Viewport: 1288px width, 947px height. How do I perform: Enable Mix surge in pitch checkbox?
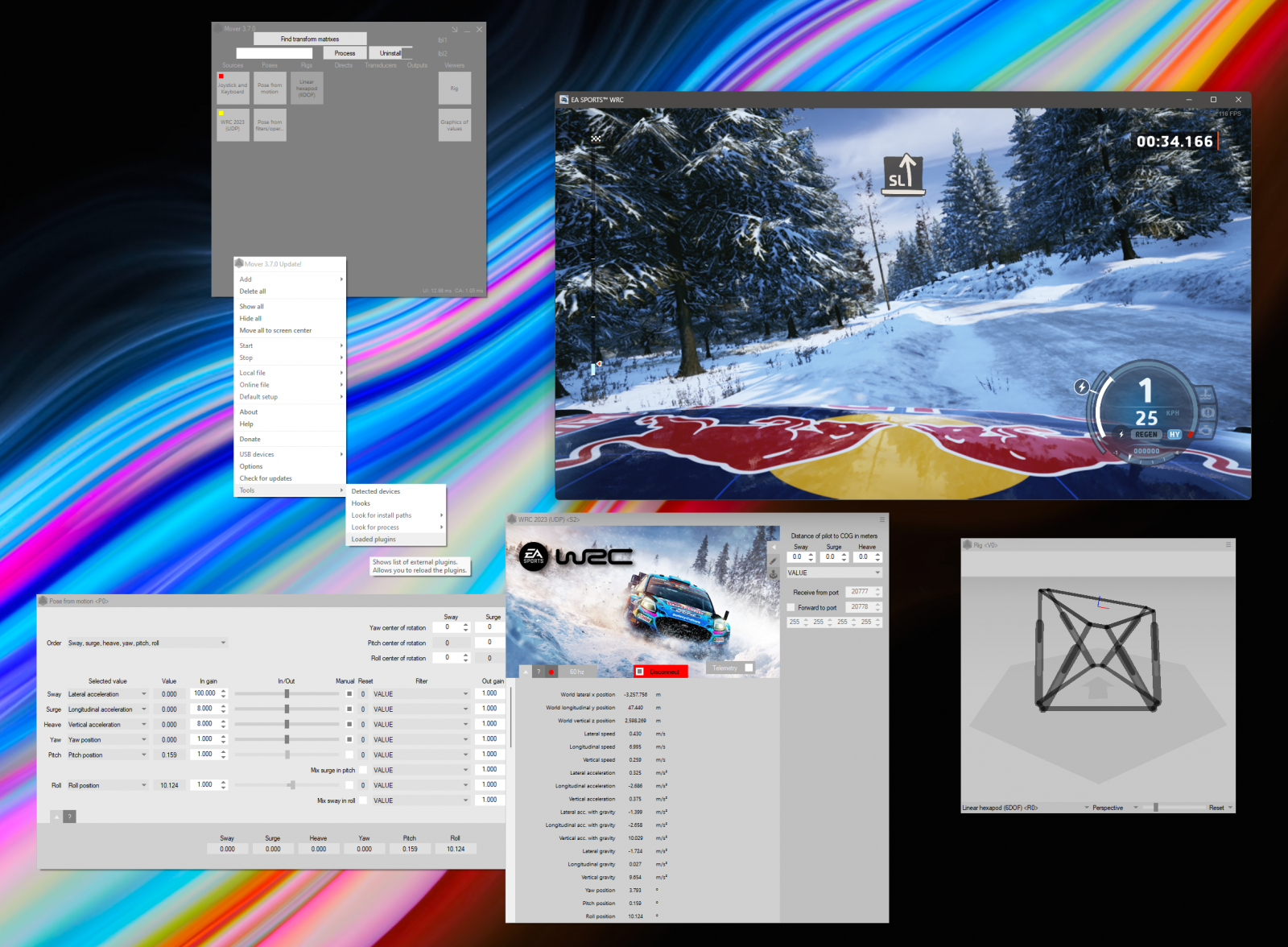pyautogui.click(x=363, y=771)
